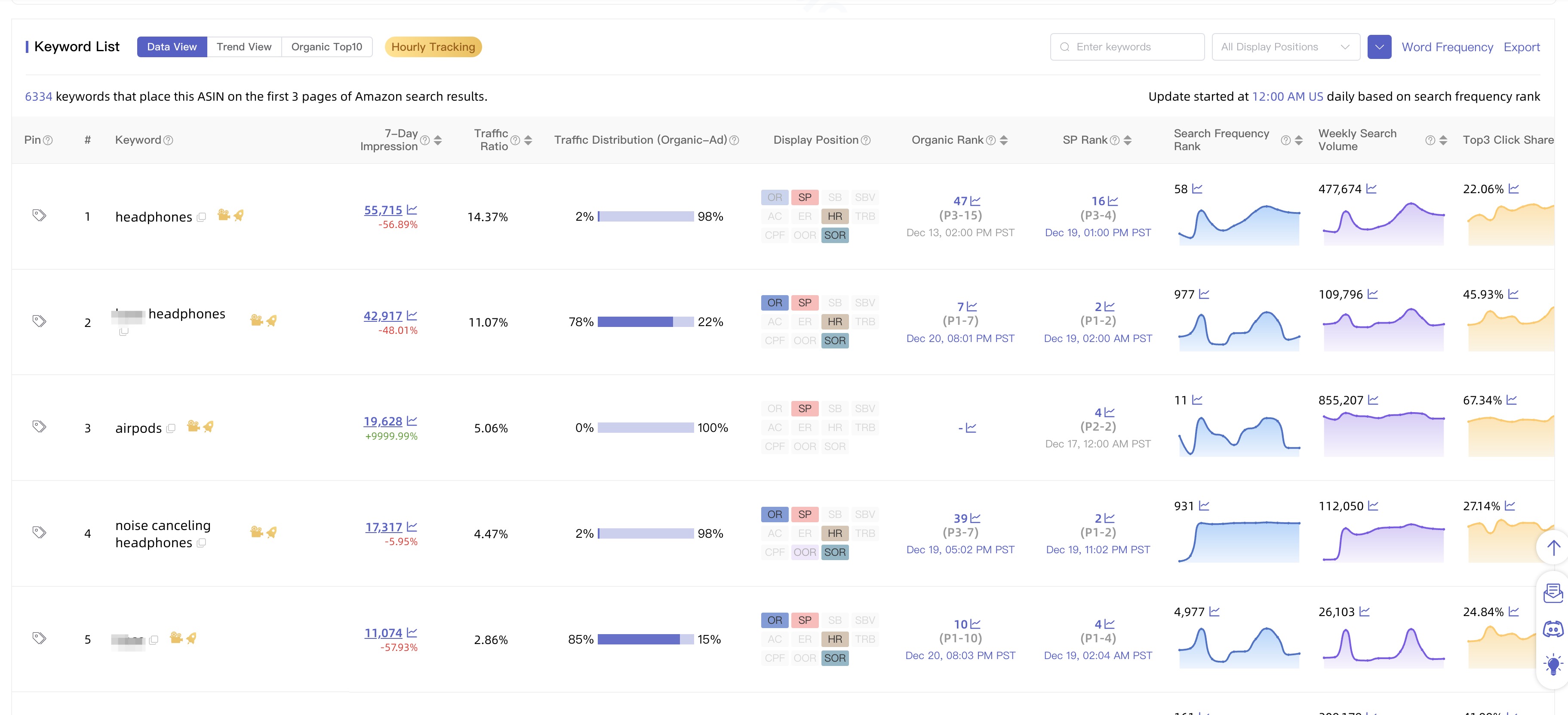Click tag icon on noise canceling headphones row
The width and height of the screenshot is (1568, 715).
pos(39,532)
